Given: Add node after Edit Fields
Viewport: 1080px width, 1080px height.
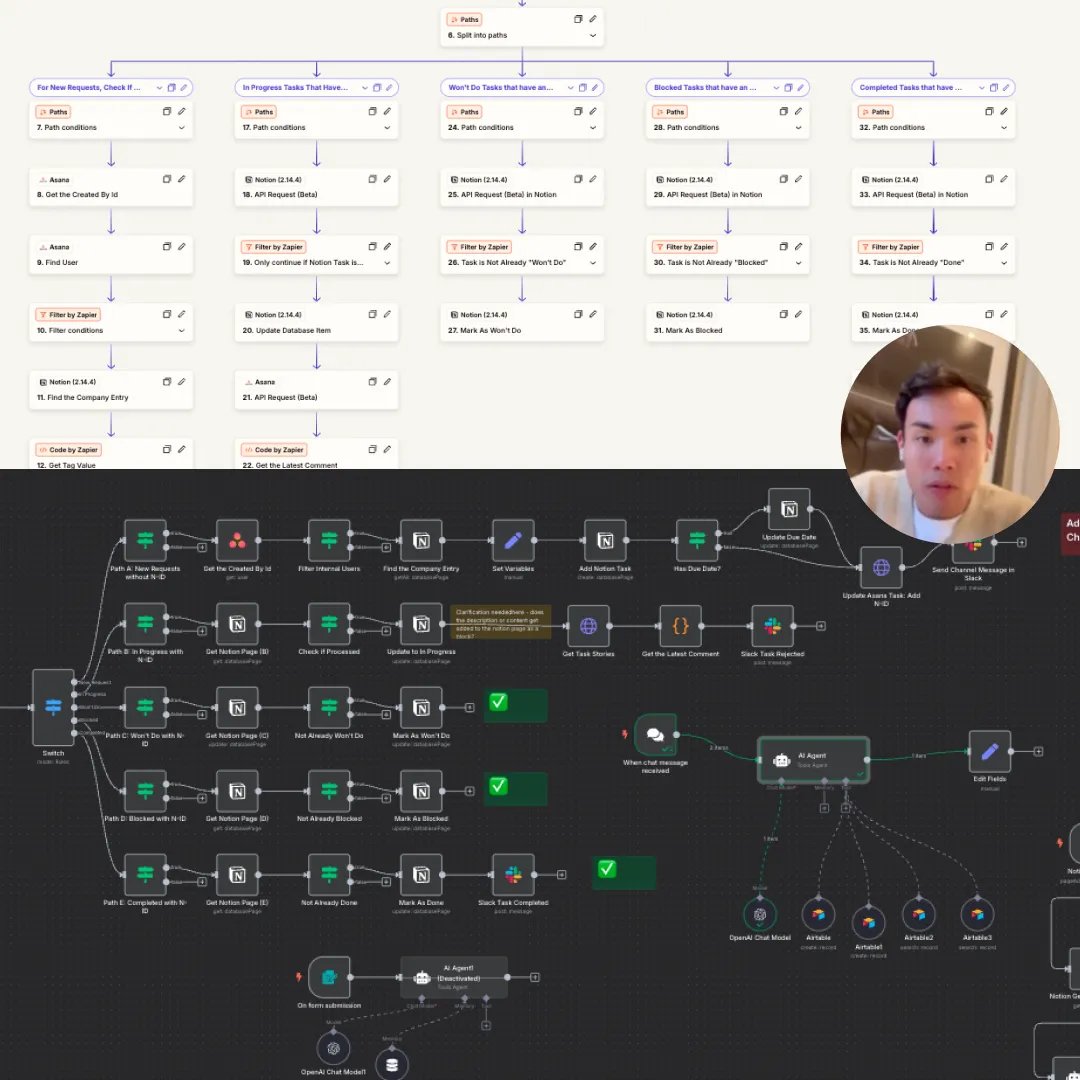Looking at the screenshot, I should 1038,751.
